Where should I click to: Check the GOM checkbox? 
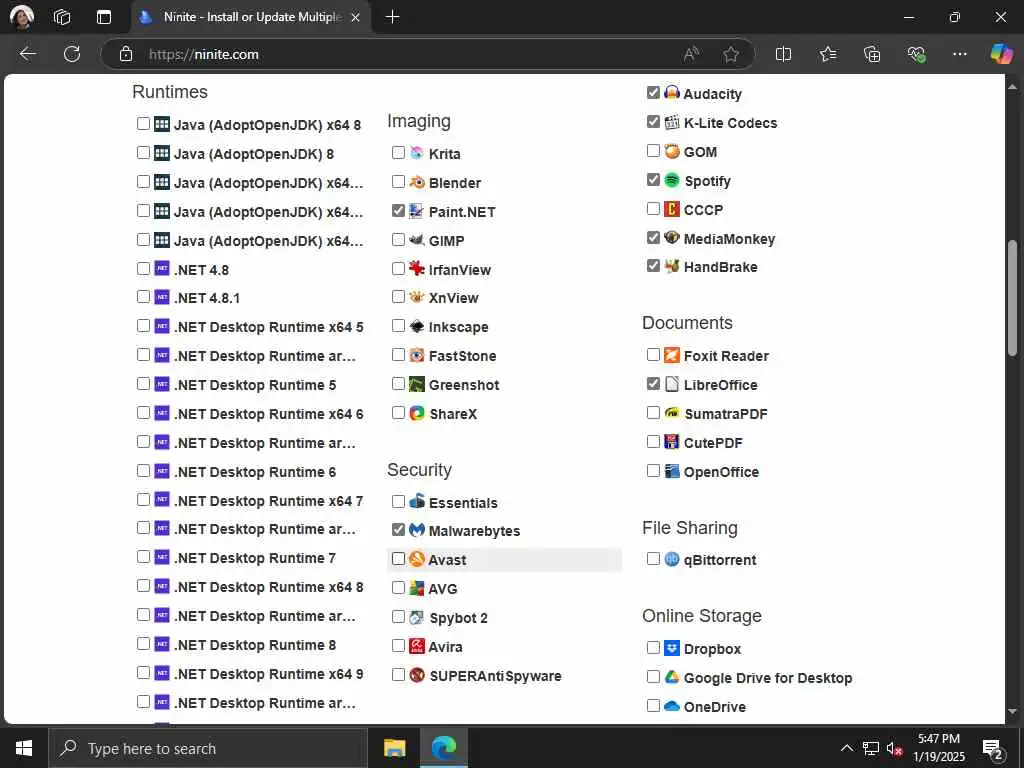tap(653, 150)
